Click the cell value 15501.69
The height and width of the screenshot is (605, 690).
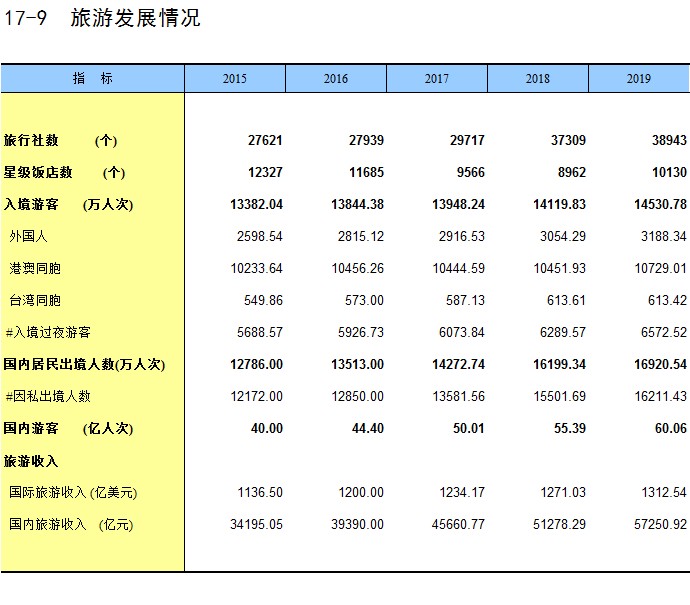point(559,396)
